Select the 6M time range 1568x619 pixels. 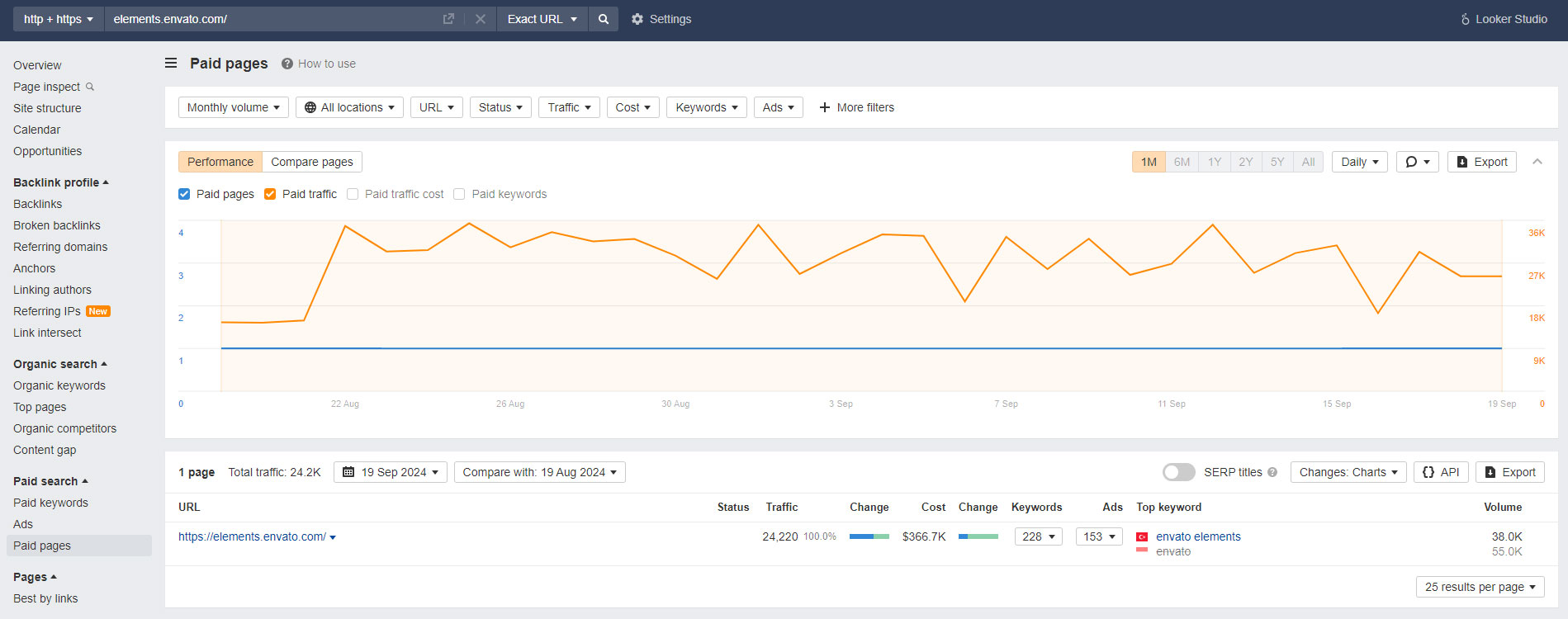tap(1182, 162)
